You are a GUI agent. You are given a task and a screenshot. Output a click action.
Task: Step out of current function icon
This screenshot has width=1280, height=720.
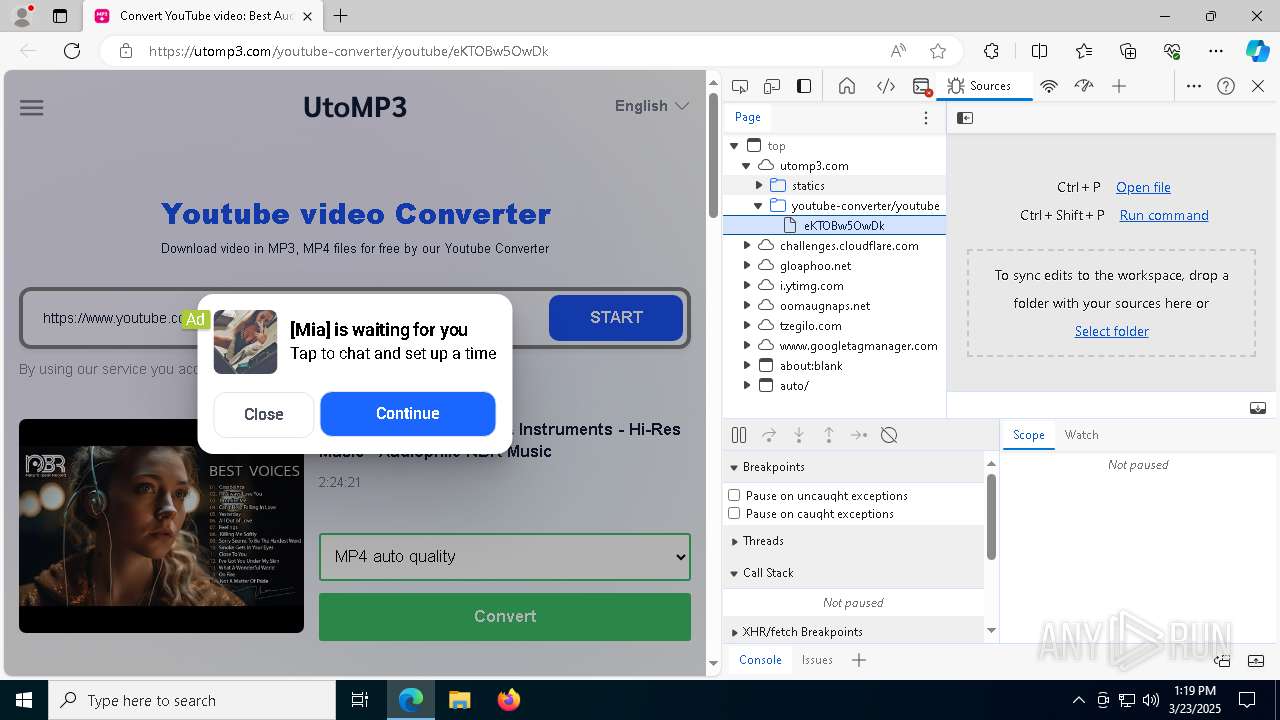[x=829, y=435]
